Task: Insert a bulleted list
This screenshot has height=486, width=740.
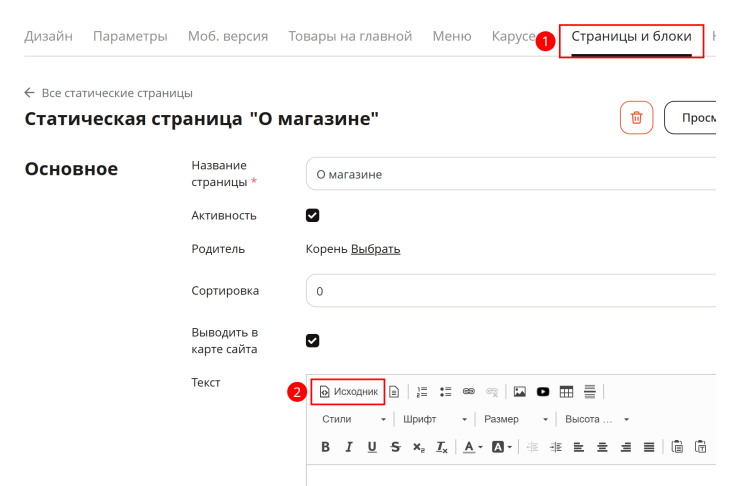Action: [x=446, y=392]
